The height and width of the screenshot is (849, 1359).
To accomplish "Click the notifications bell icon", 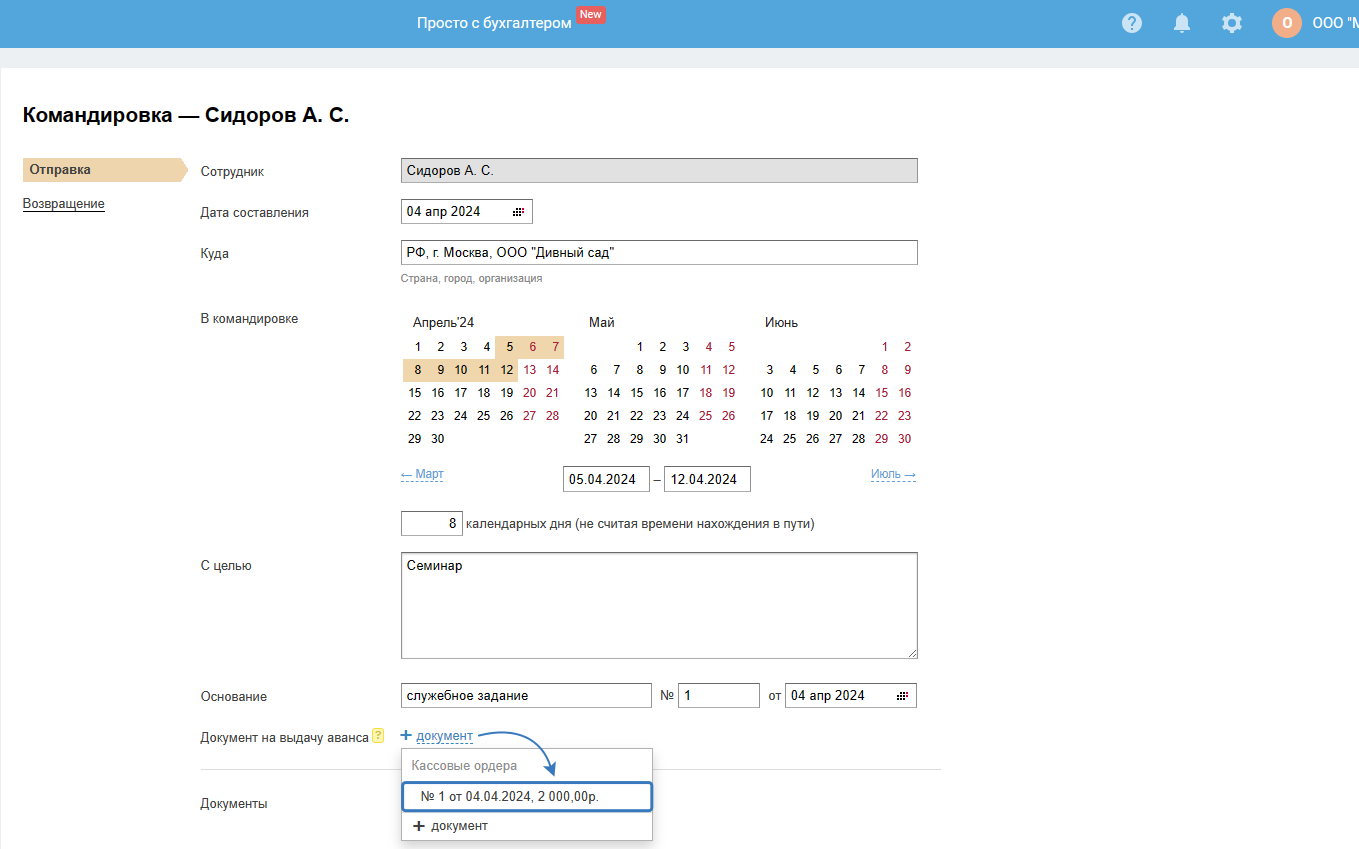I will (1182, 23).
